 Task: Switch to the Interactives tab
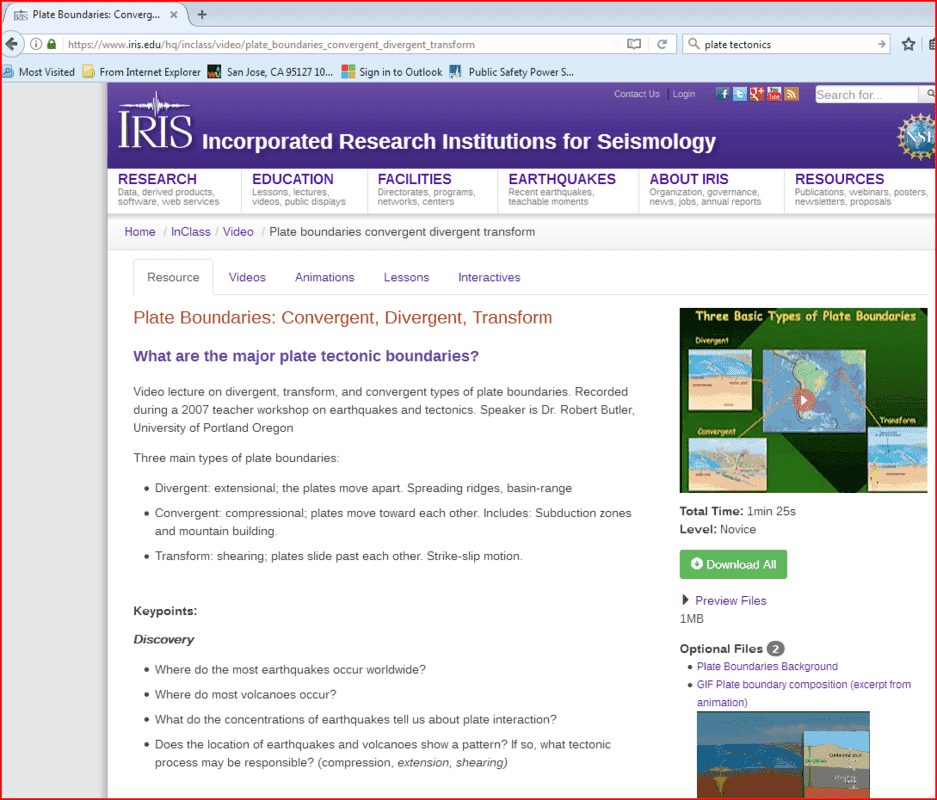click(x=489, y=277)
